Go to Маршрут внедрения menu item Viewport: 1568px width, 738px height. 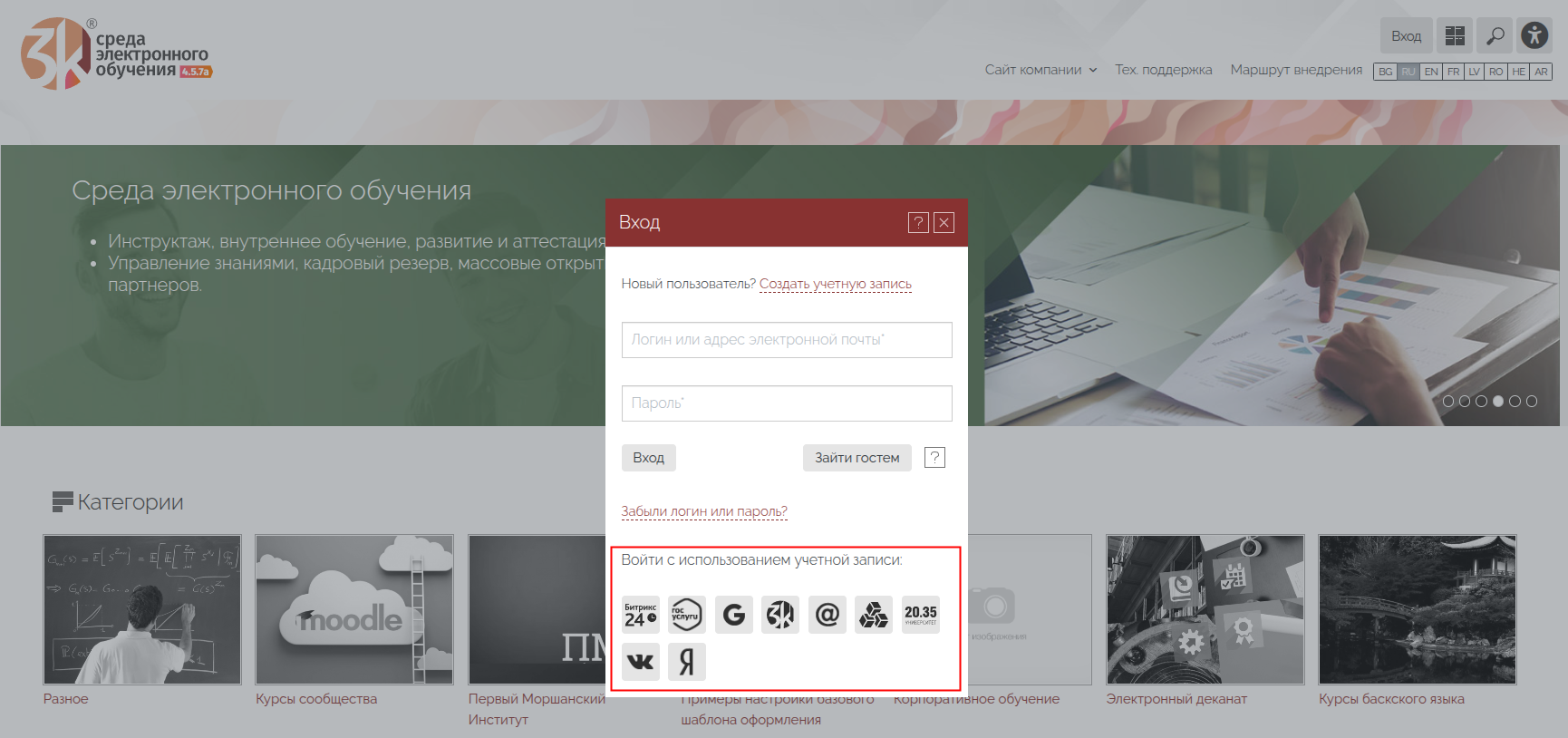tap(1296, 70)
